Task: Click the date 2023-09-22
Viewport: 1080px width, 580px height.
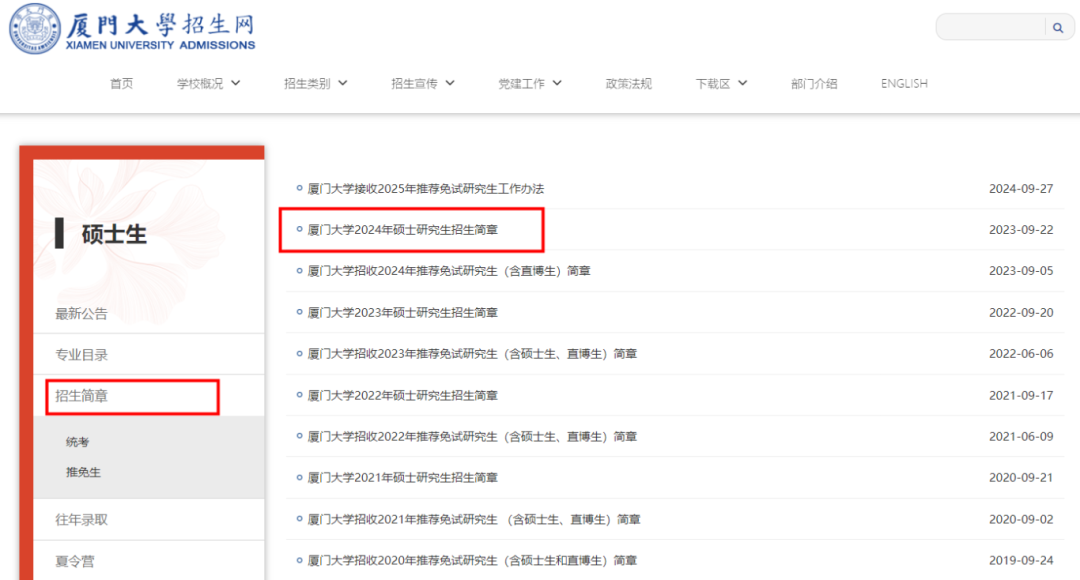Action: coord(1021,230)
